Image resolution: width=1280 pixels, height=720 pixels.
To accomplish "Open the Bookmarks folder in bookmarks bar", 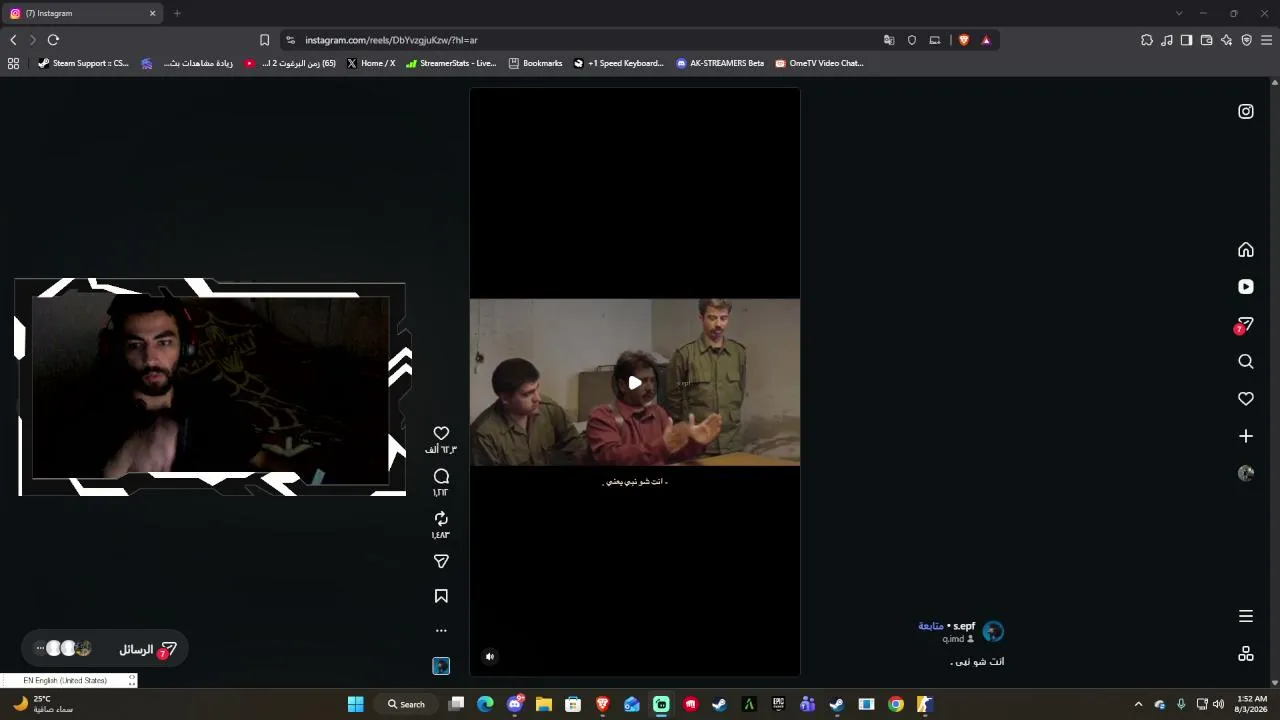I will 535,63.
